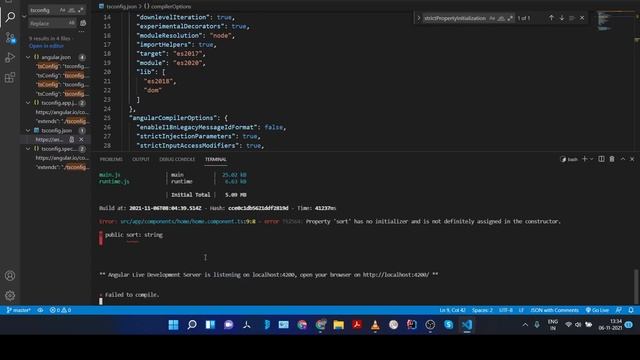640x360 pixels.
Task: Replace the selected tsconfig.json search match
Action: [x=72, y=140]
